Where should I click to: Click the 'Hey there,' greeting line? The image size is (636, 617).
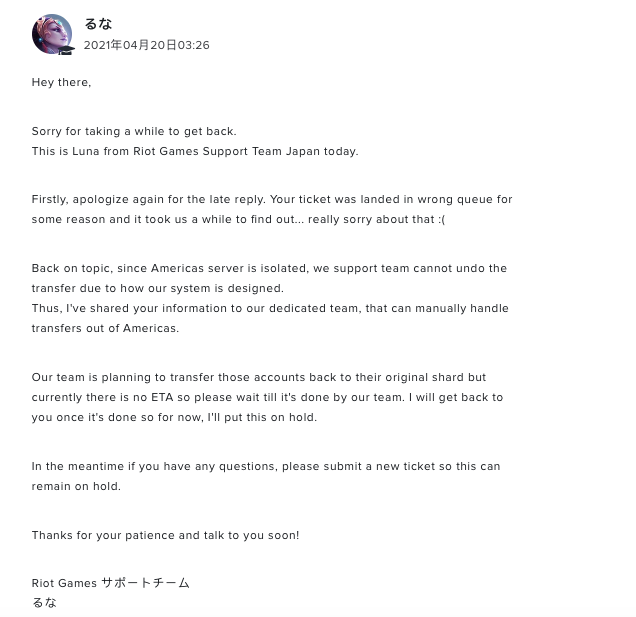click(61, 82)
